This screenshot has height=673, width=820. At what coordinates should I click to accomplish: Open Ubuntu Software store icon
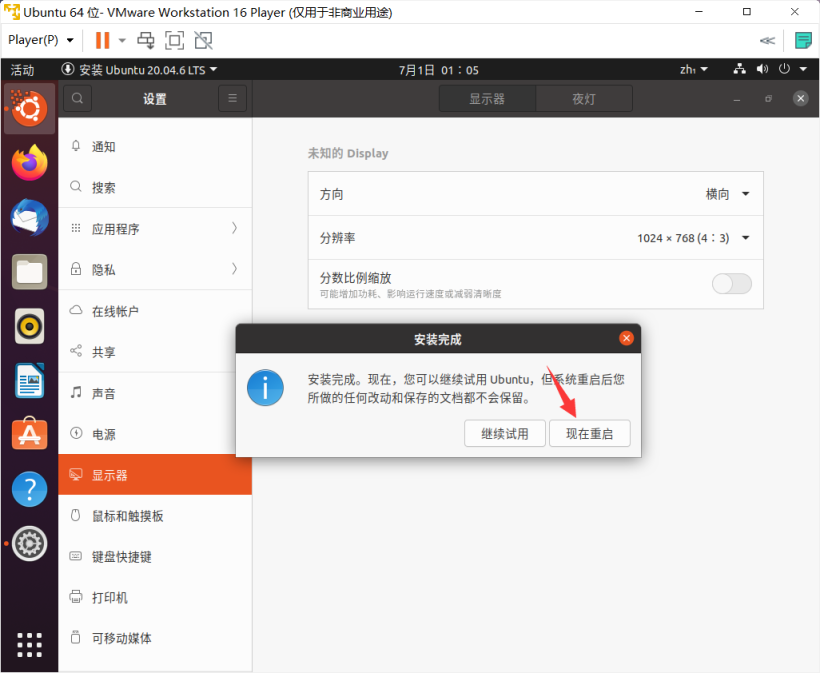[x=29, y=434]
